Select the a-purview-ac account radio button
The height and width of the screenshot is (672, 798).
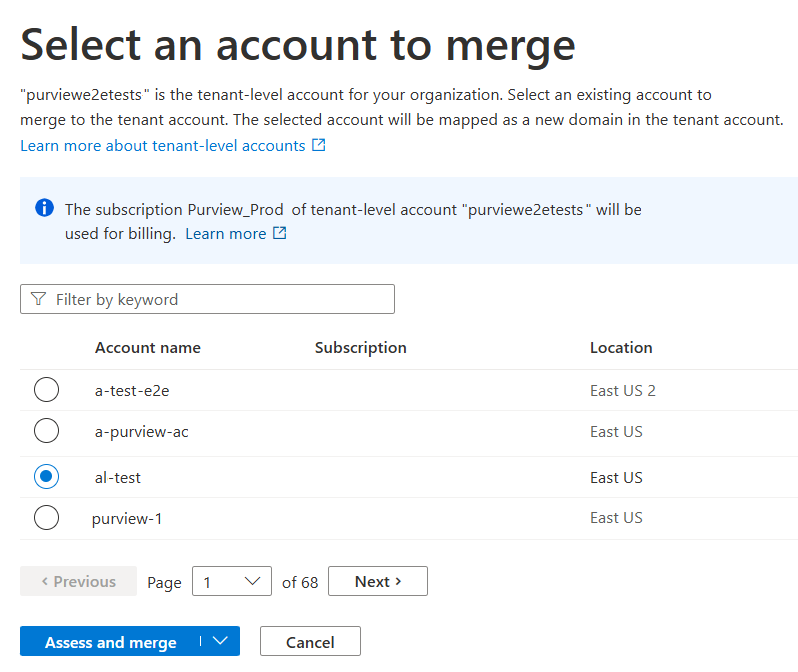pos(46,431)
